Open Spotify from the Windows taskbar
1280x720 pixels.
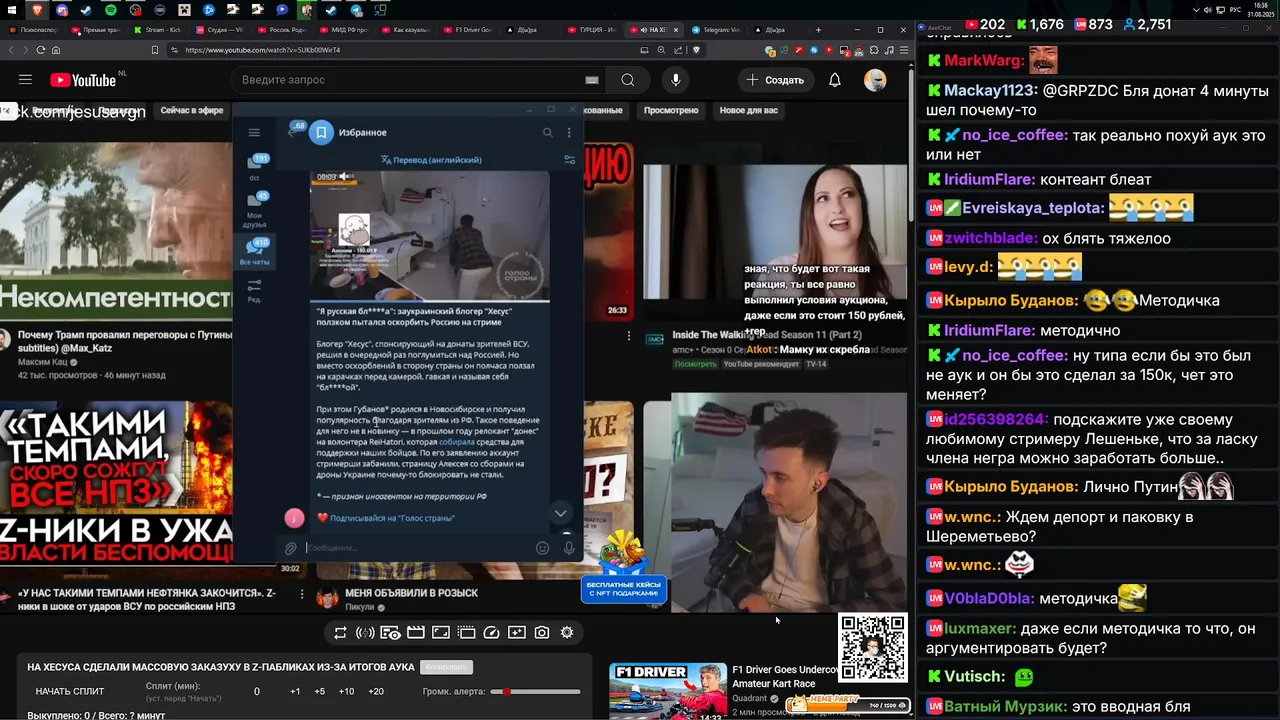110,10
